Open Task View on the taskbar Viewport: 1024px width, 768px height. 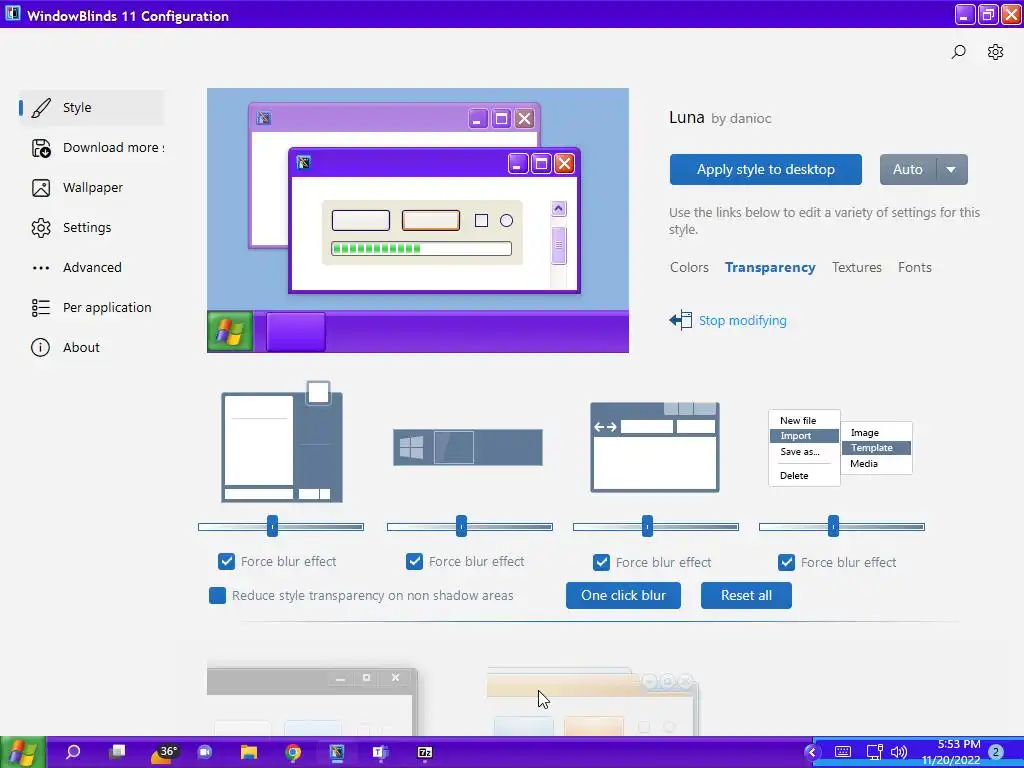(118, 752)
